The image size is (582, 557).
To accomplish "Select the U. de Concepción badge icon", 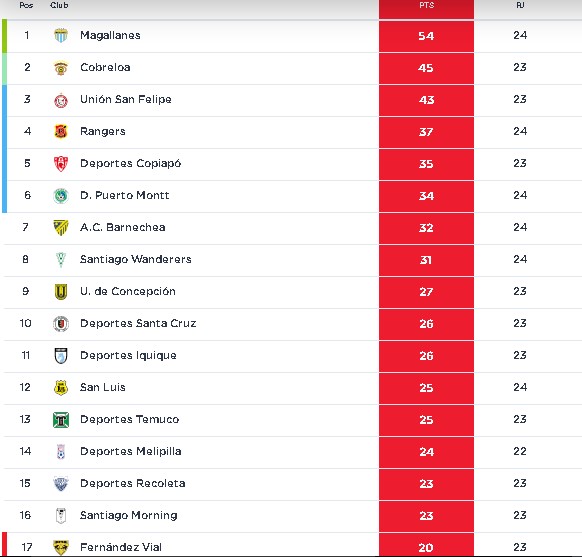I will pyautogui.click(x=61, y=292).
